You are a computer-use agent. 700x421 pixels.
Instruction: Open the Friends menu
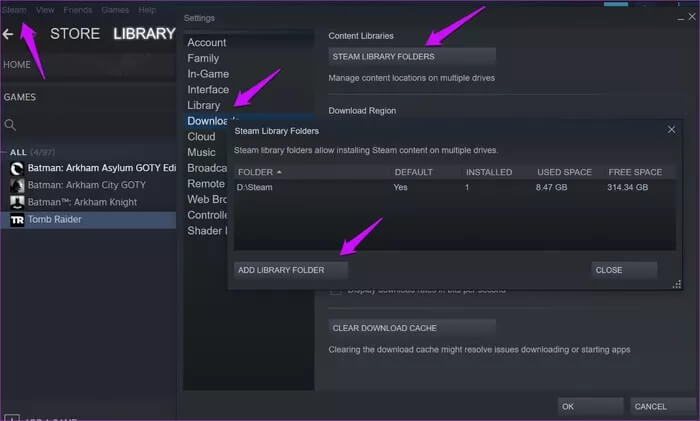click(78, 10)
